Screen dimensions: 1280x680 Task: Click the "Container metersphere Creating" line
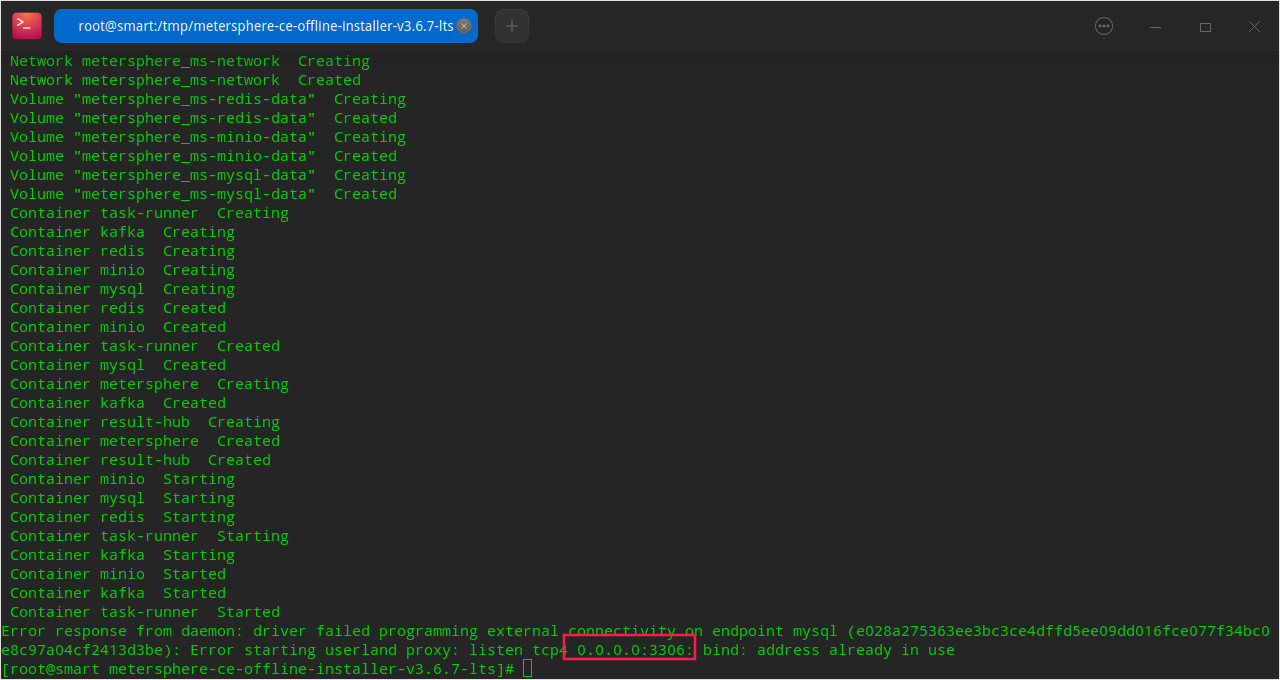(149, 384)
